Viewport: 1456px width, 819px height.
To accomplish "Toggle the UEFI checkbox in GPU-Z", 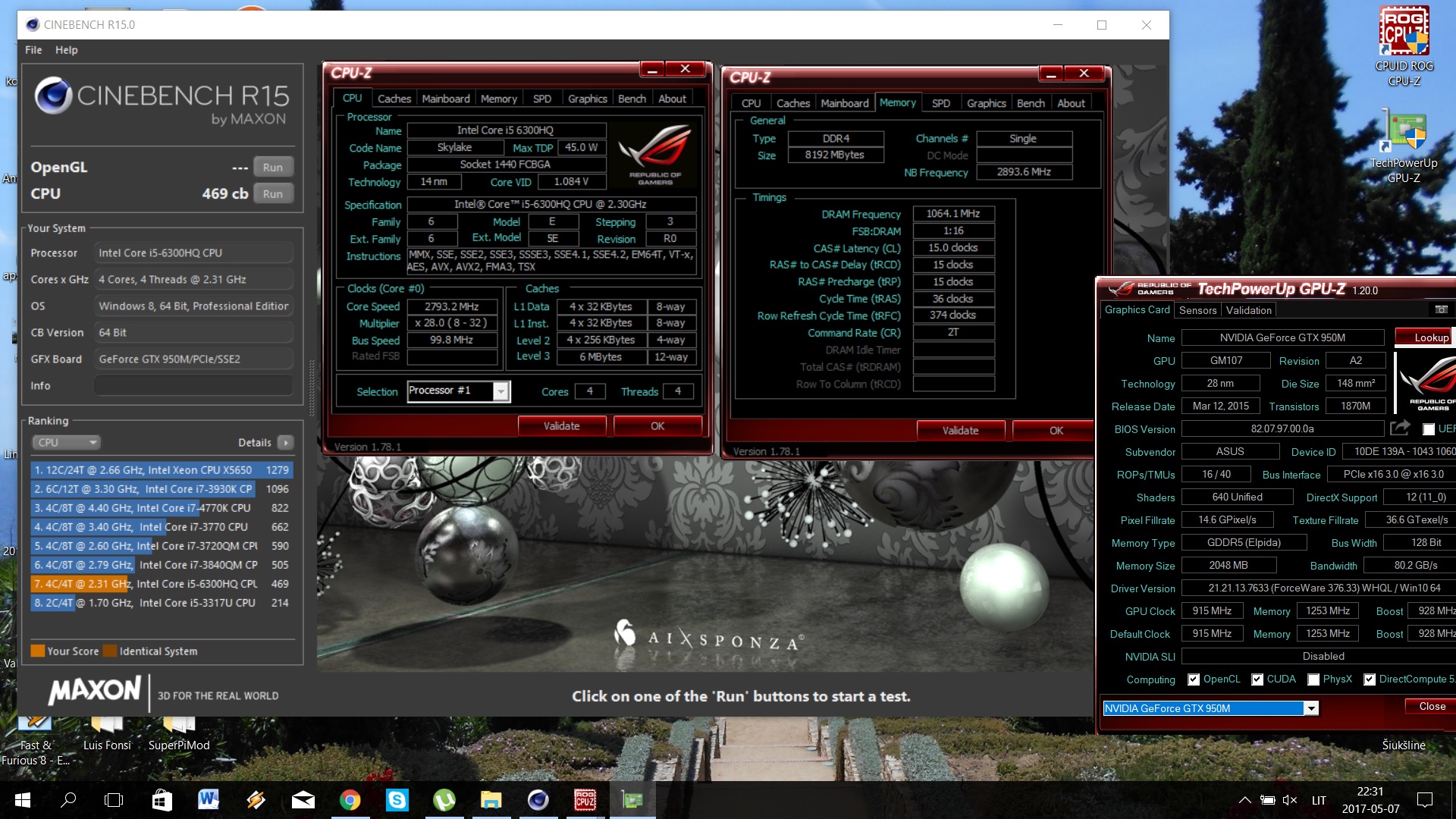I will tap(1429, 429).
